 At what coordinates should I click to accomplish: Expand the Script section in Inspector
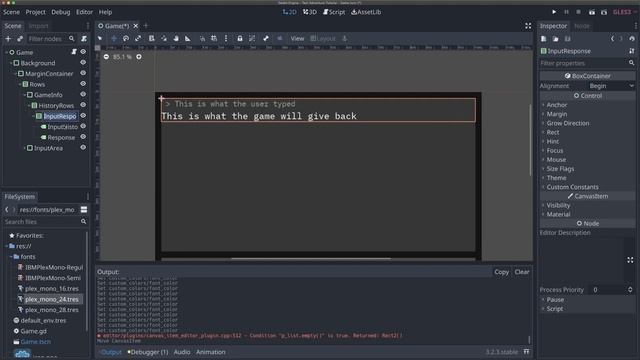(554, 309)
